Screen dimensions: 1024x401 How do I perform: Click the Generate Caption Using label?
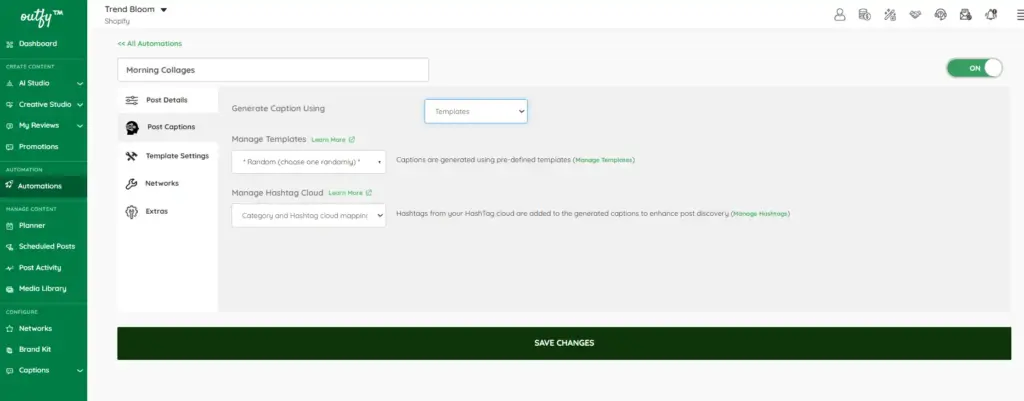[278, 108]
